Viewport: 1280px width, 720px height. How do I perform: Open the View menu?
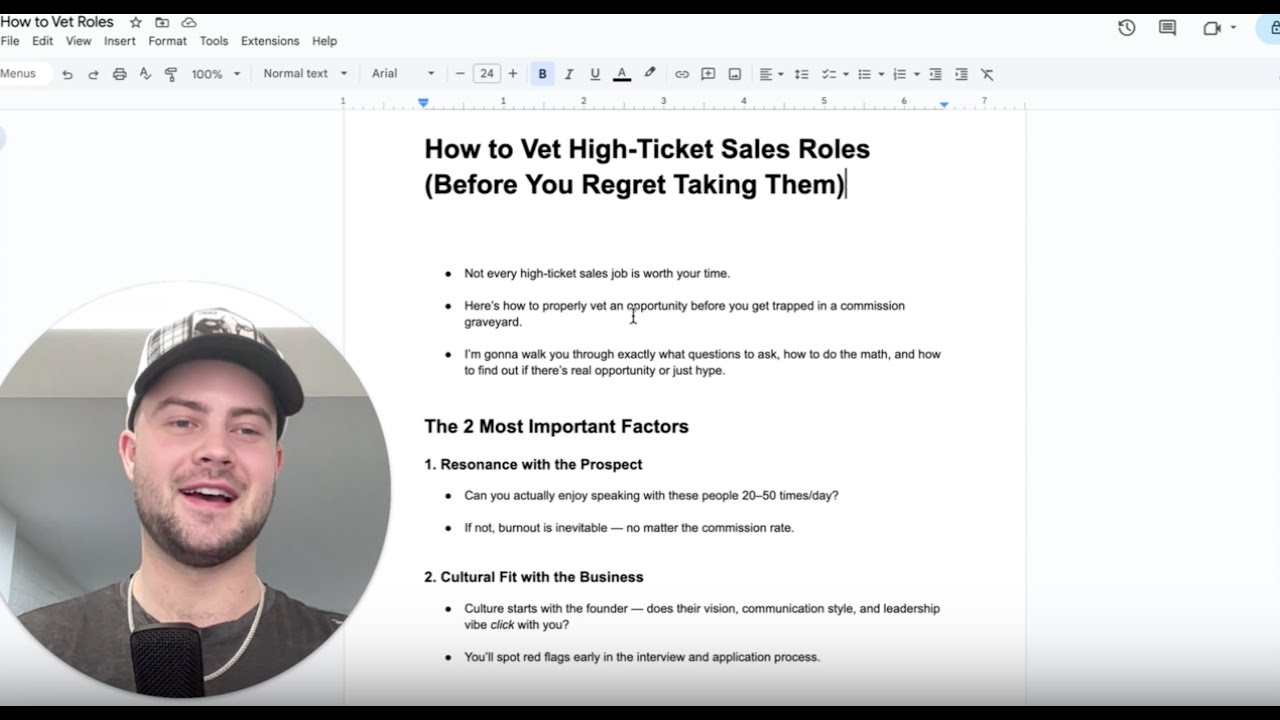(x=78, y=41)
